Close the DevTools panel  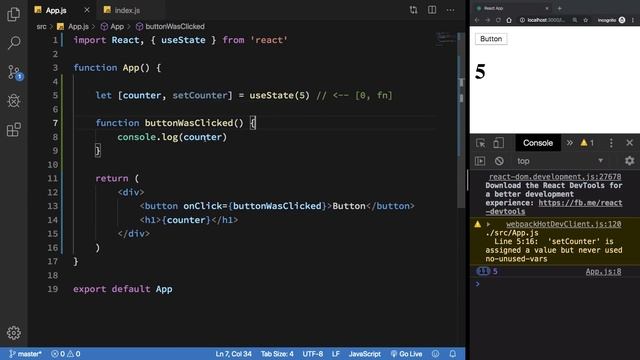pos(629,143)
